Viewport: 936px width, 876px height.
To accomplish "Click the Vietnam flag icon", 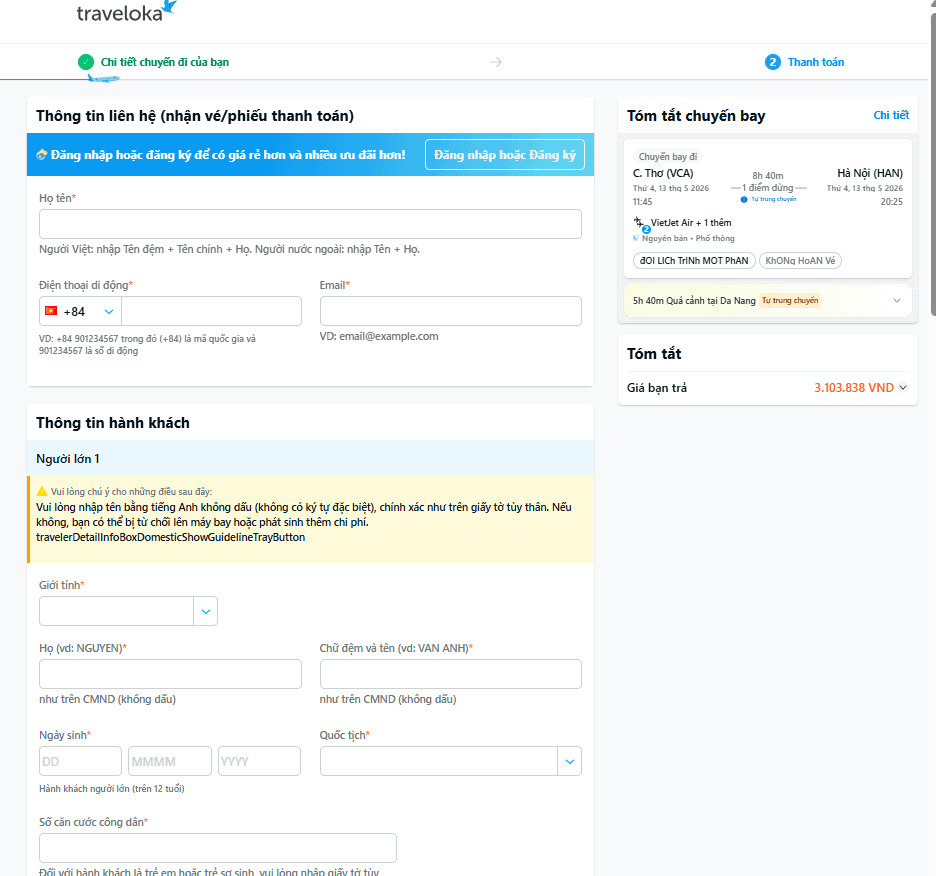I will point(51,311).
